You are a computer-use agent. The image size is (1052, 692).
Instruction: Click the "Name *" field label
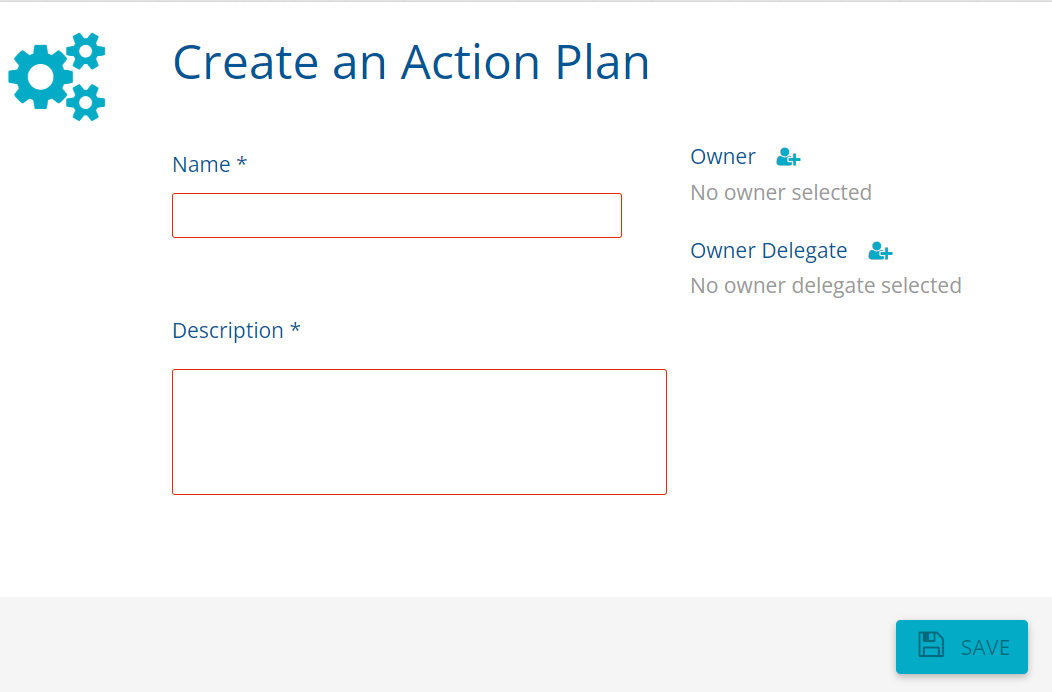click(x=201, y=165)
